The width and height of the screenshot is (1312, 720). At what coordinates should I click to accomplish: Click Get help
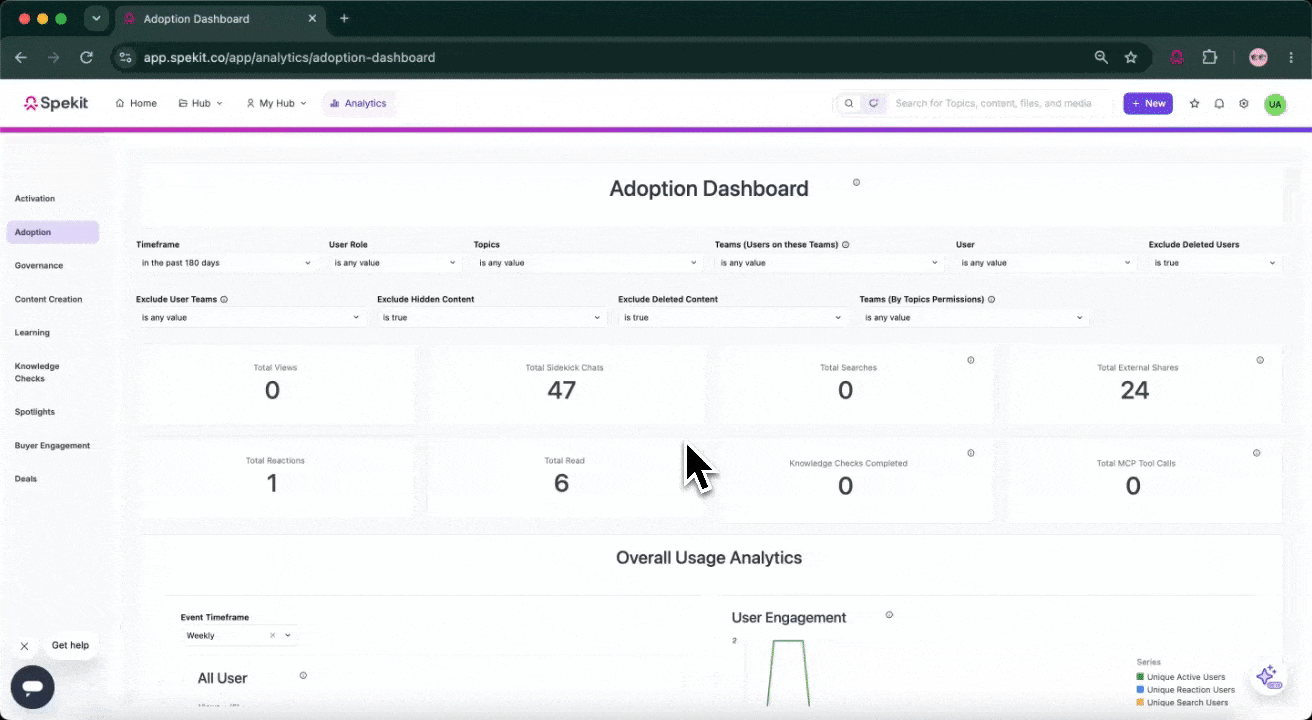(x=70, y=646)
